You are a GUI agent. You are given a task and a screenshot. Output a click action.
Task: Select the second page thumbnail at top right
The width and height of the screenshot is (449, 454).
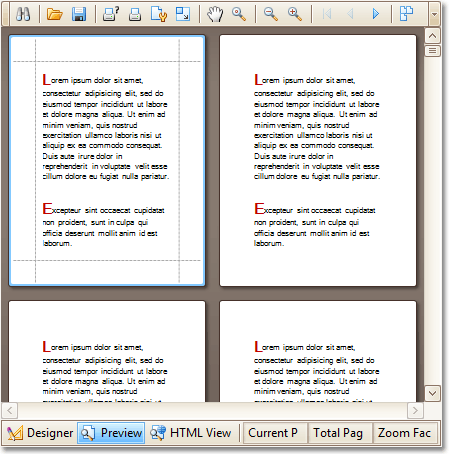(318, 160)
